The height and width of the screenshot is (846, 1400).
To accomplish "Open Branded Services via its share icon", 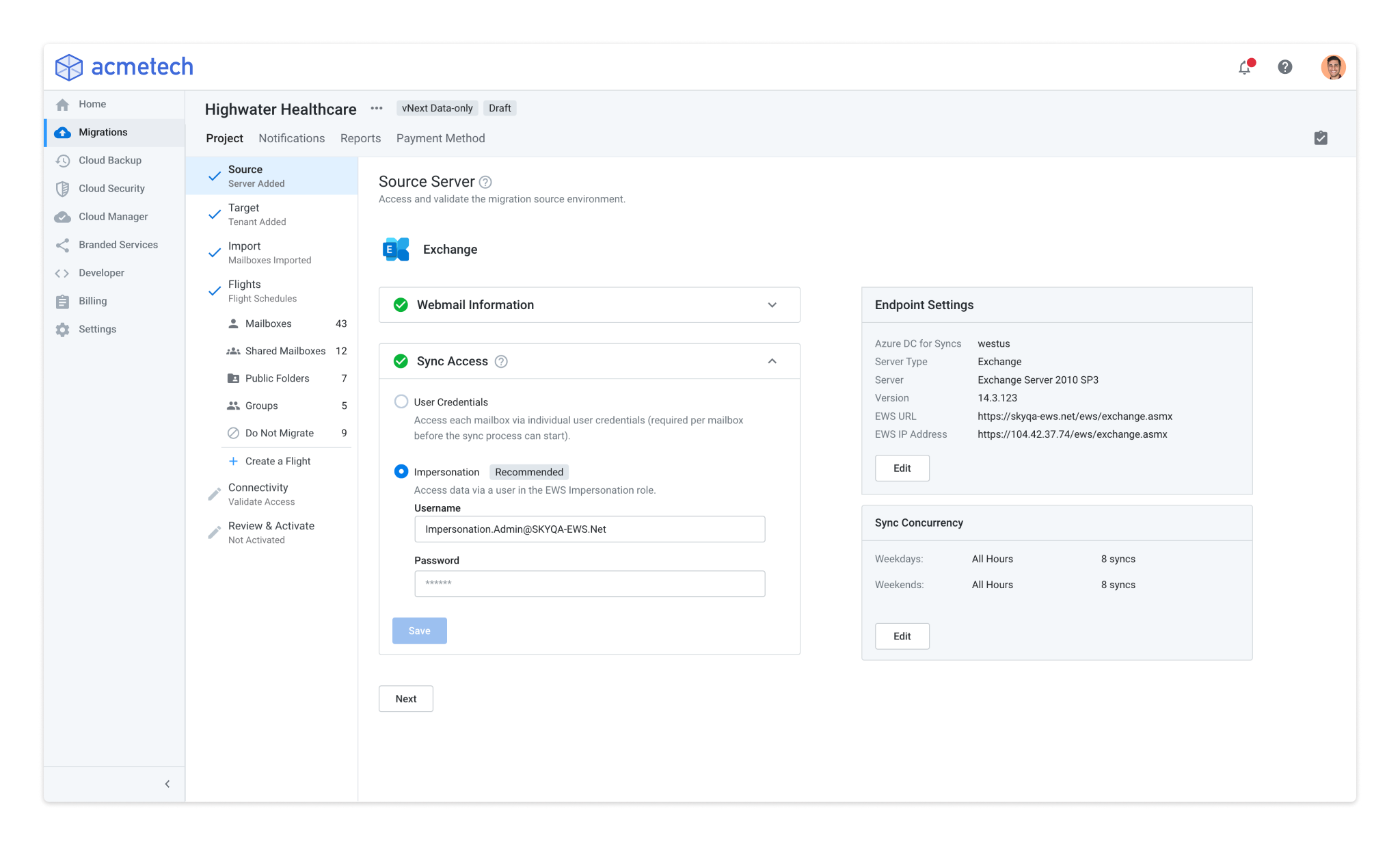I will [63, 244].
